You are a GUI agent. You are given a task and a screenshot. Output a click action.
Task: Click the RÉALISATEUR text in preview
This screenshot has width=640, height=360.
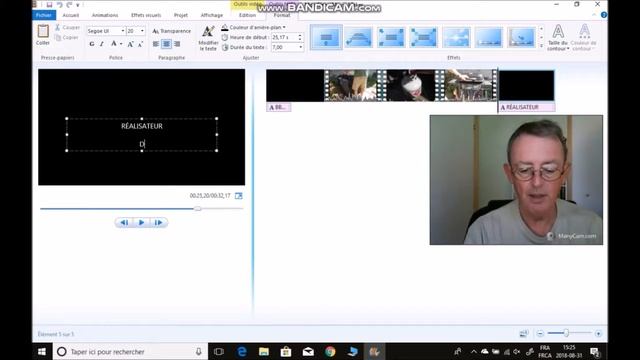(x=142, y=126)
